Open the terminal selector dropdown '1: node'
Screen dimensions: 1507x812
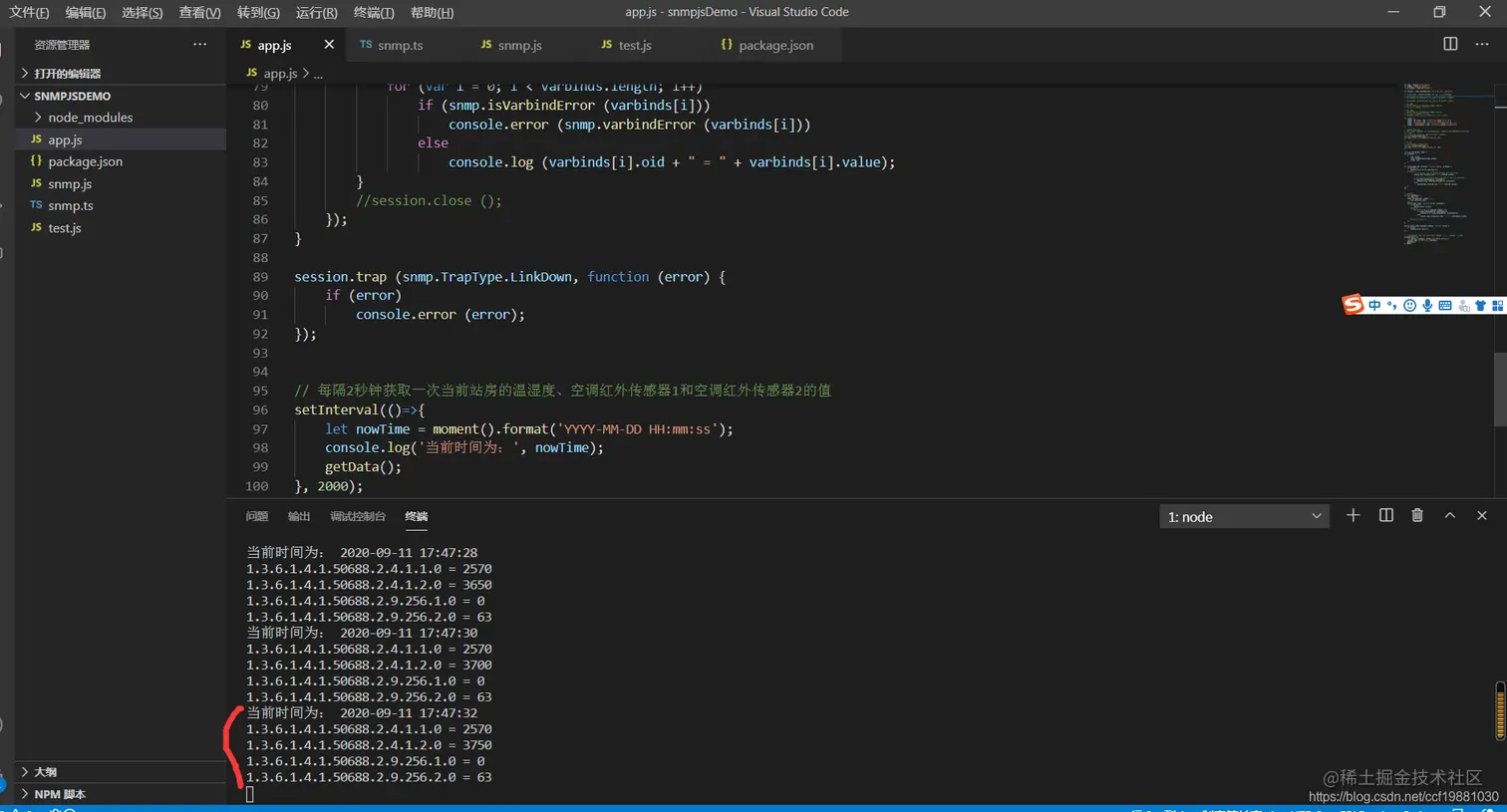[1244, 516]
